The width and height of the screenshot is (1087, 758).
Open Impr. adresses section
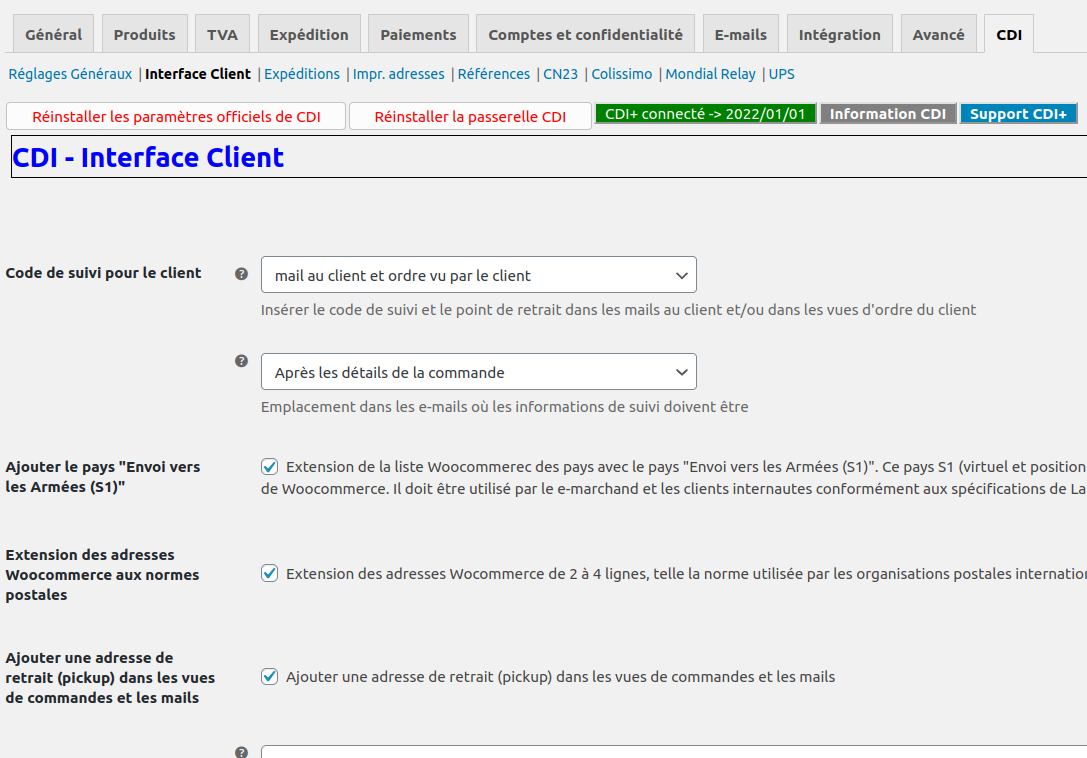click(x=399, y=74)
